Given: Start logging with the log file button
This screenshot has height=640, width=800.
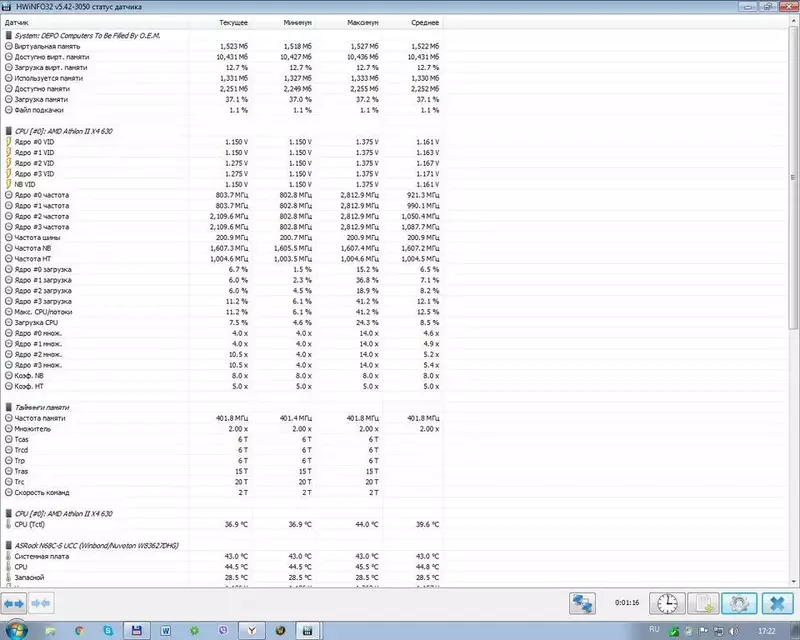Looking at the screenshot, I should (x=704, y=603).
